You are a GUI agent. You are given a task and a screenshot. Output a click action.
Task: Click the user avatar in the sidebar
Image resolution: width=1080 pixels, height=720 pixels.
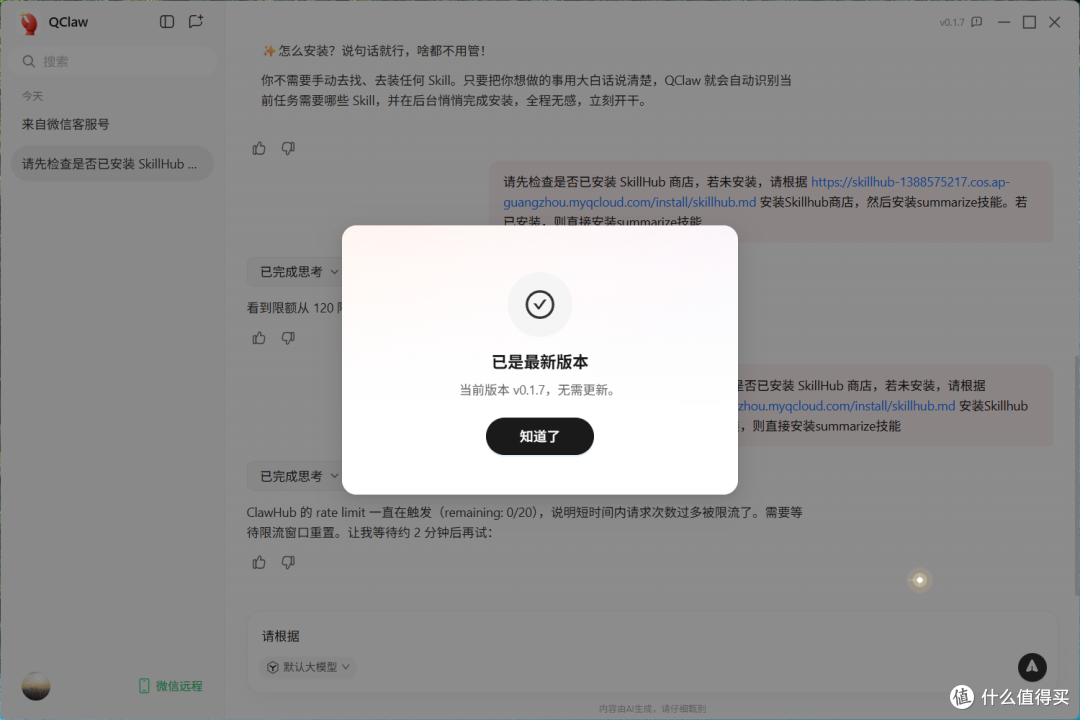click(x=36, y=686)
